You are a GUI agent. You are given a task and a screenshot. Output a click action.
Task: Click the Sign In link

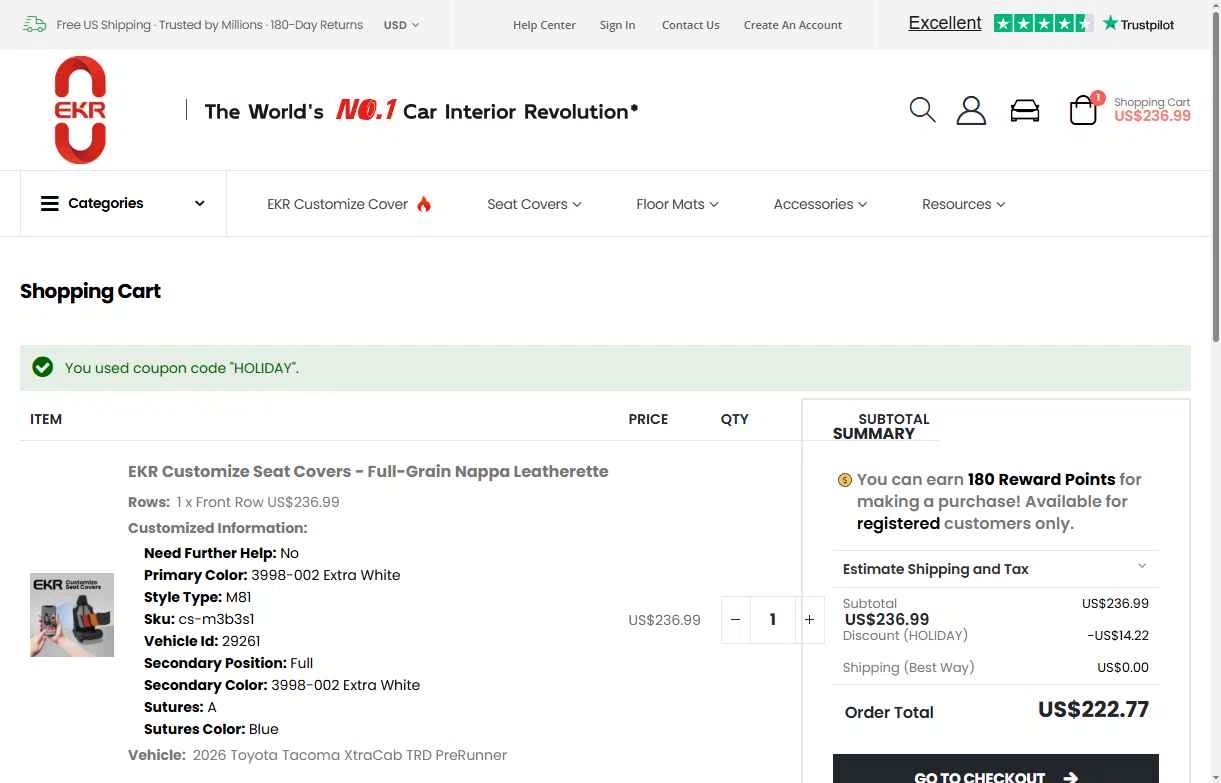[617, 25]
